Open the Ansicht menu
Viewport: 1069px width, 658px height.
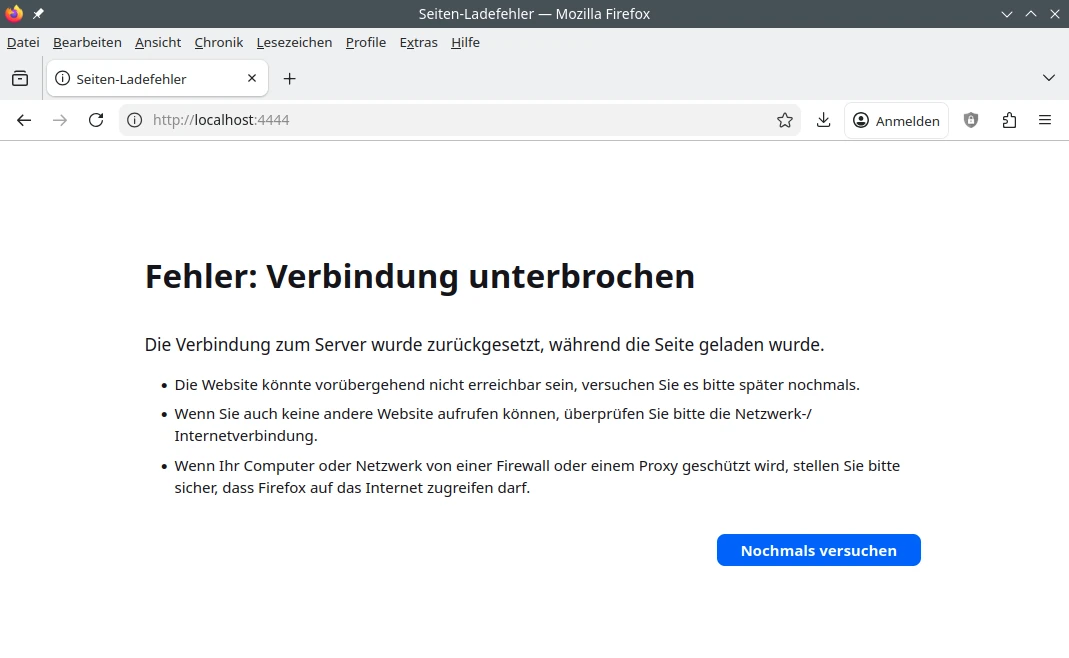[157, 42]
